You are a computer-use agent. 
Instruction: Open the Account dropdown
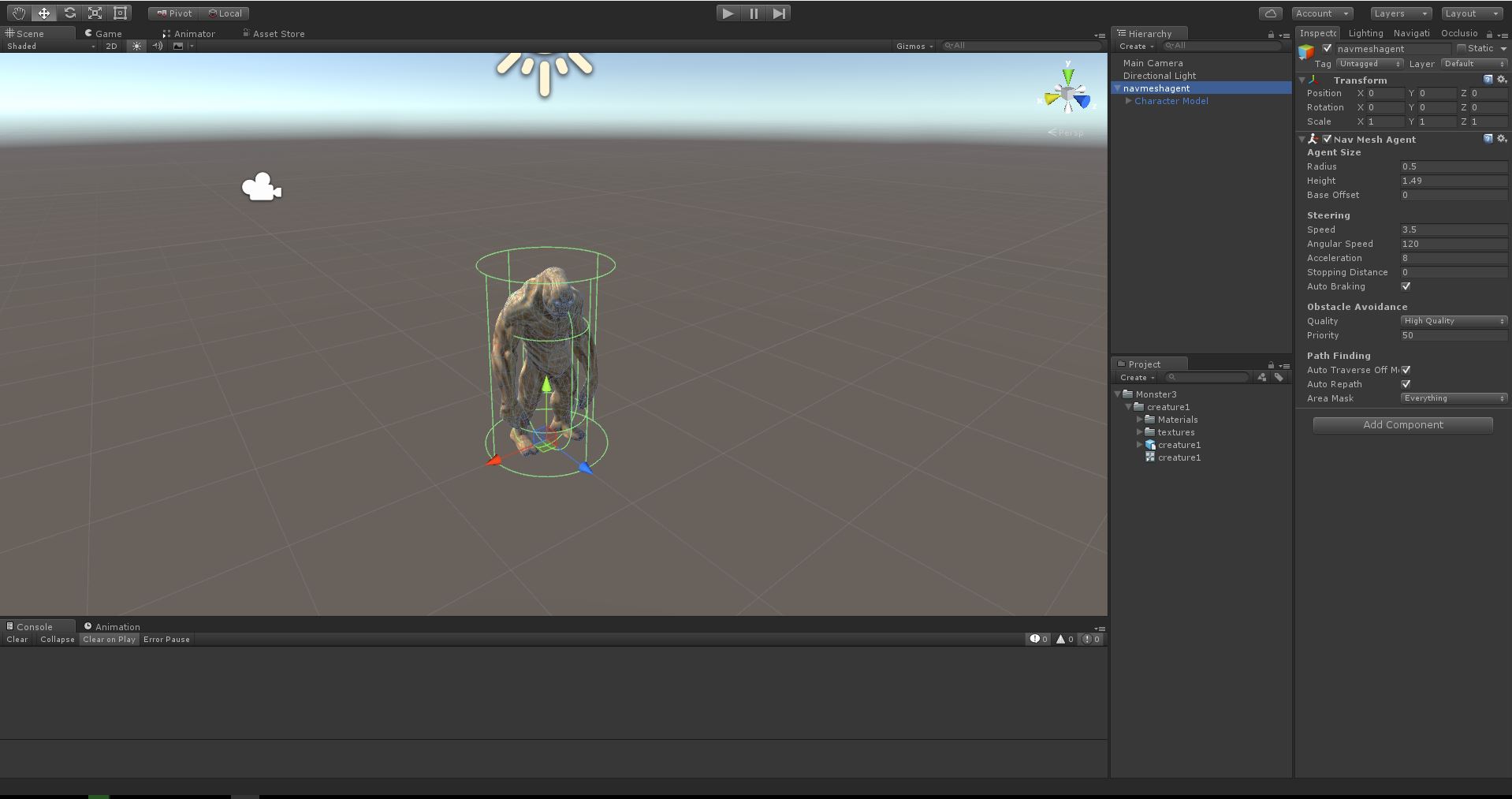[1322, 13]
